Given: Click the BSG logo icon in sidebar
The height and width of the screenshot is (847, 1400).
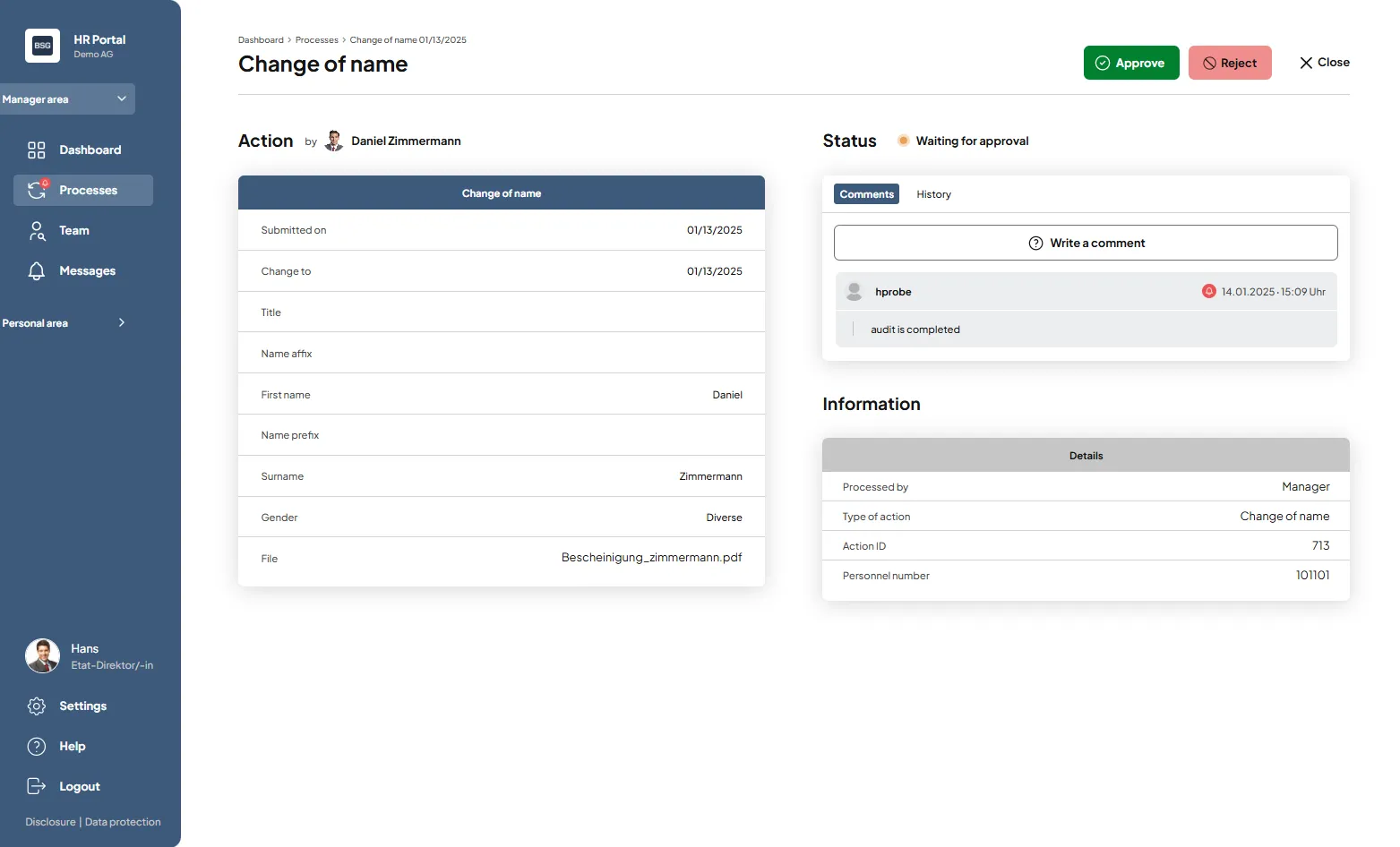Looking at the screenshot, I should point(42,46).
